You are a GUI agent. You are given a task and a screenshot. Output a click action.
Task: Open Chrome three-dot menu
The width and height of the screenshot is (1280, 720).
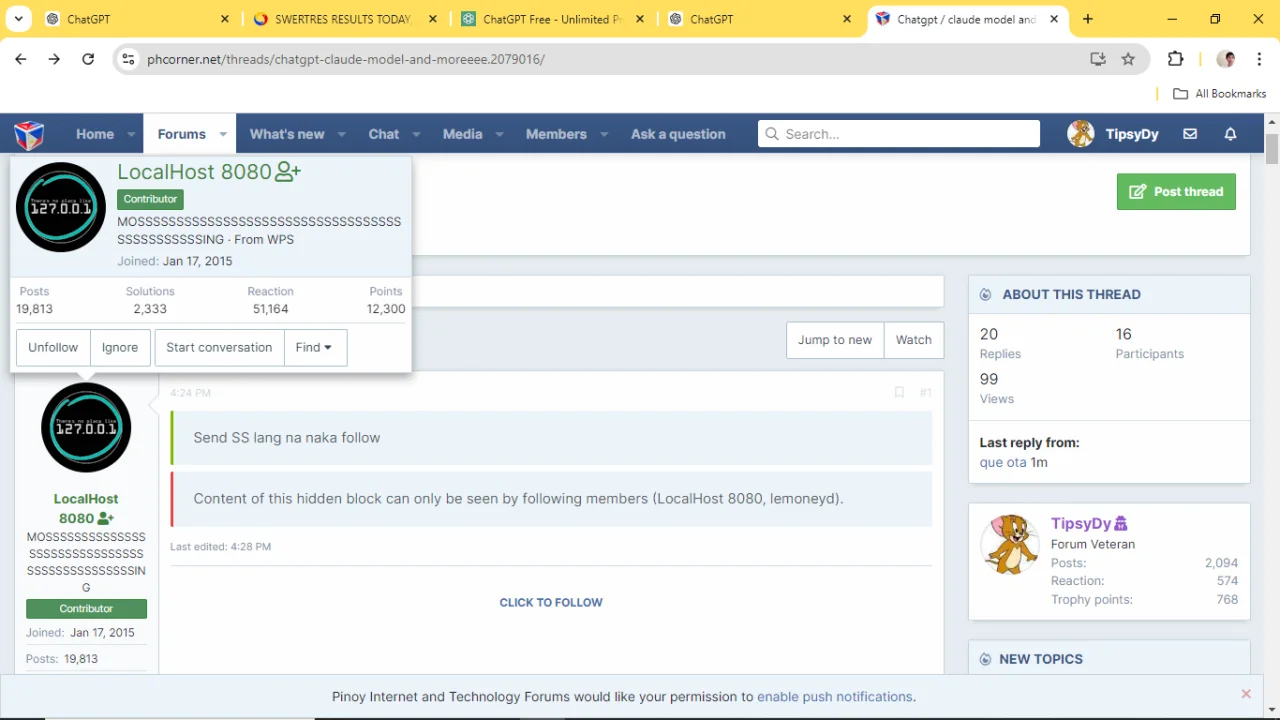tap(1258, 59)
